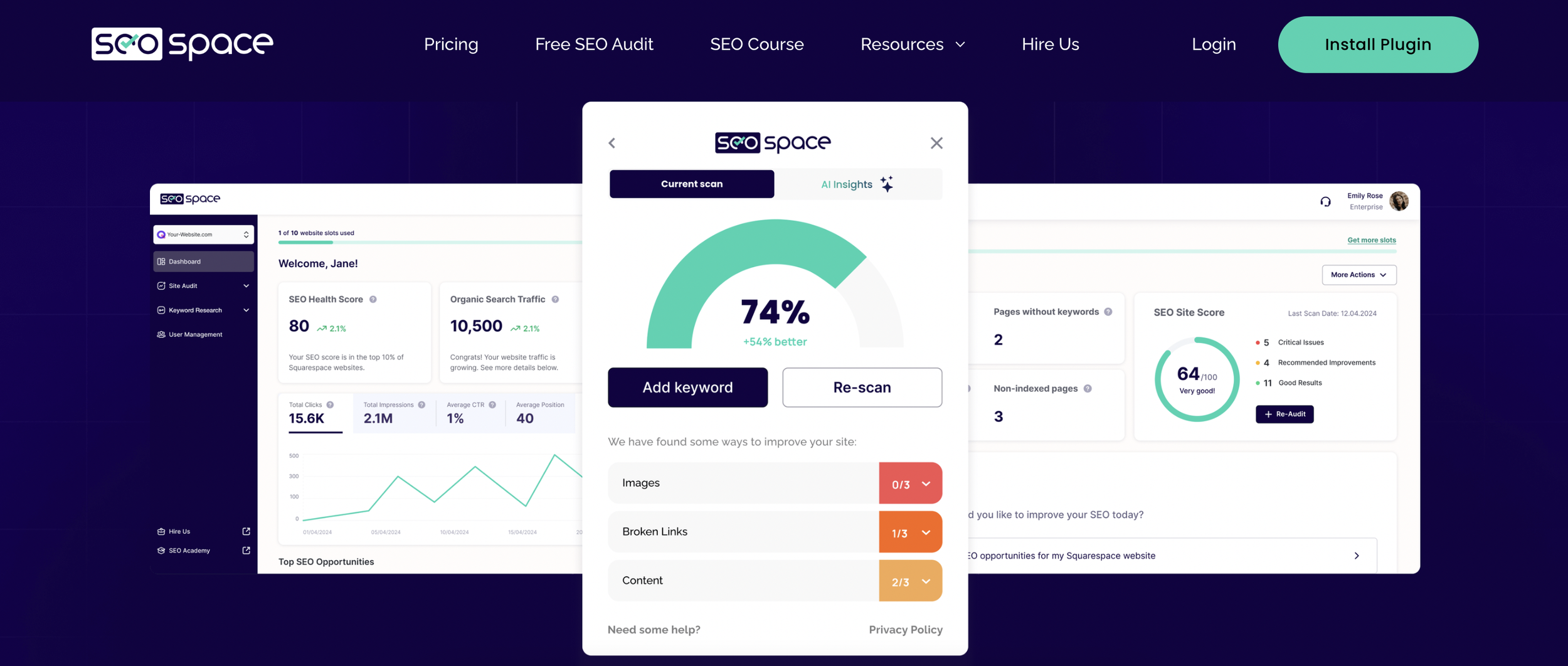
Task: Click the dashboard SEOspace logo
Action: (190, 199)
